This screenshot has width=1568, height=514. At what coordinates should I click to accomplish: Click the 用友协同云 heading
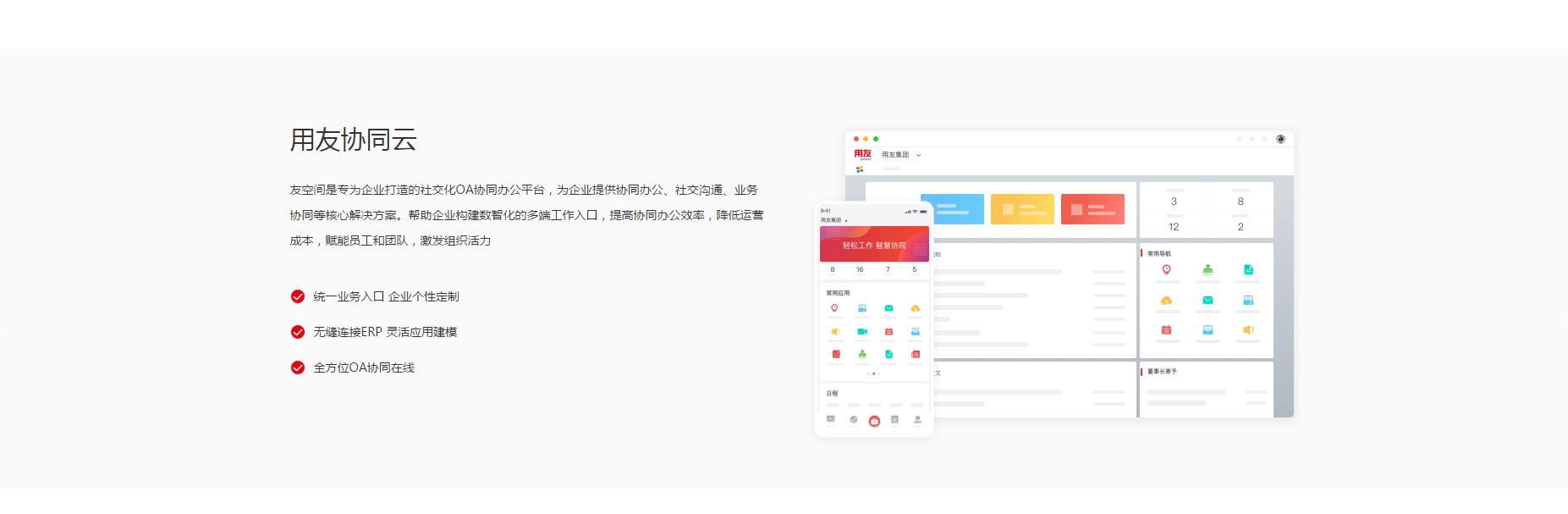tap(353, 140)
